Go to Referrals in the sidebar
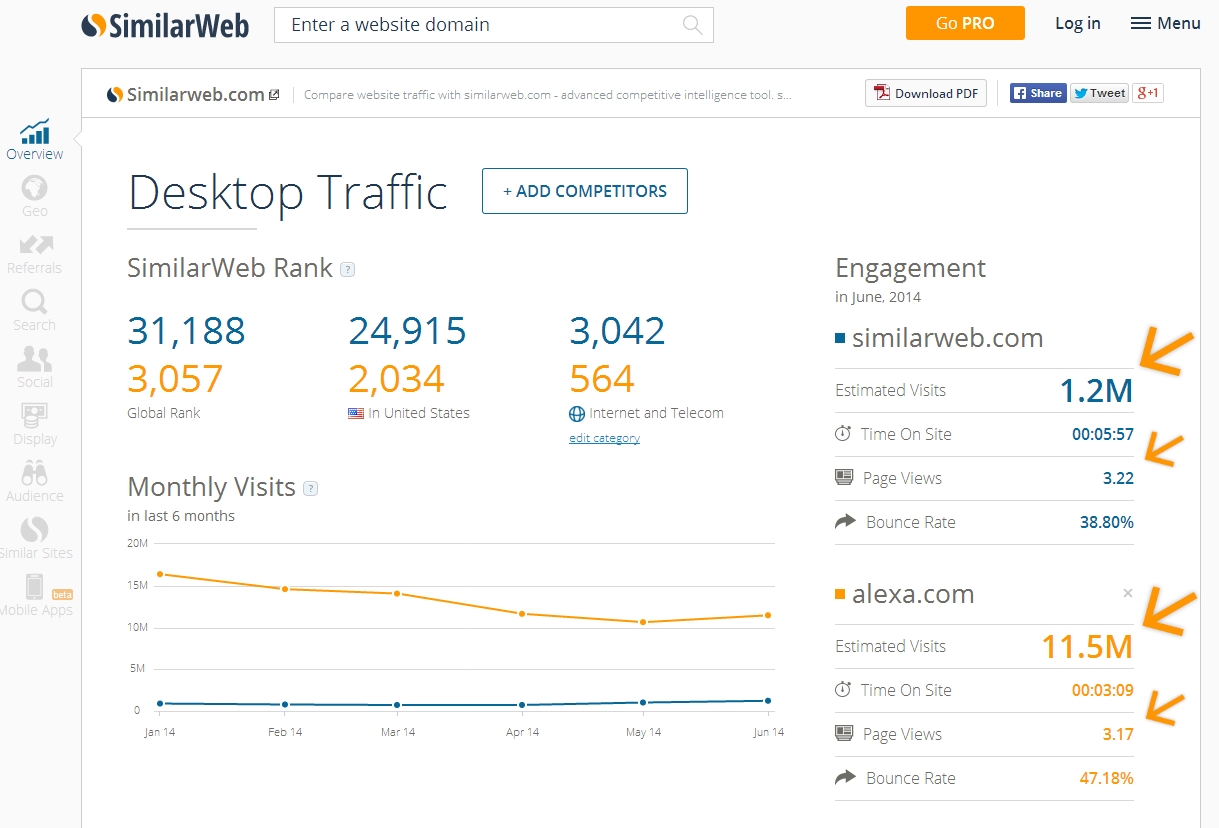Image resolution: width=1219 pixels, height=828 pixels. coord(34,254)
